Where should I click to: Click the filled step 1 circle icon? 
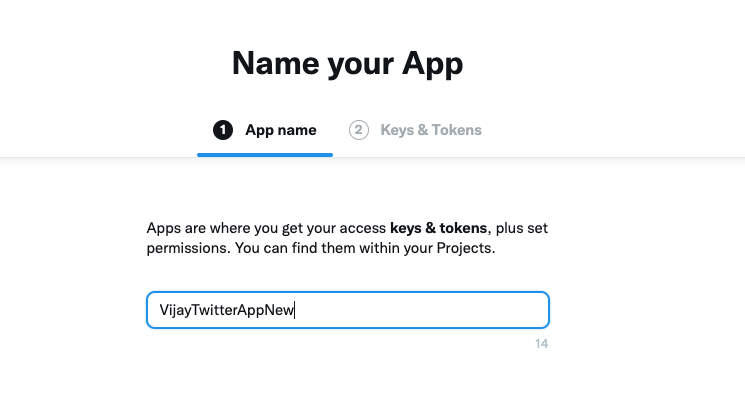(x=223, y=130)
